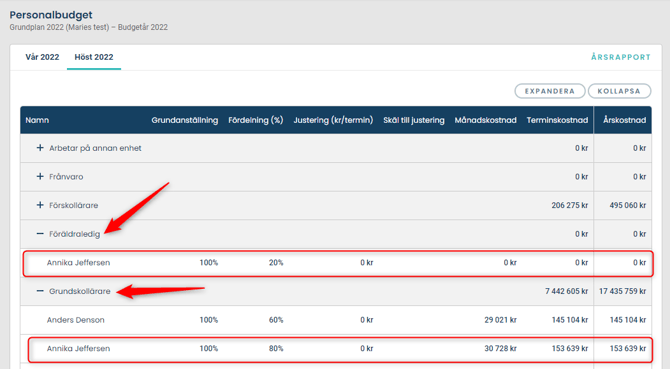Click the Månadskostnad column header
Image resolution: width=670 pixels, height=369 pixels.
click(x=485, y=120)
